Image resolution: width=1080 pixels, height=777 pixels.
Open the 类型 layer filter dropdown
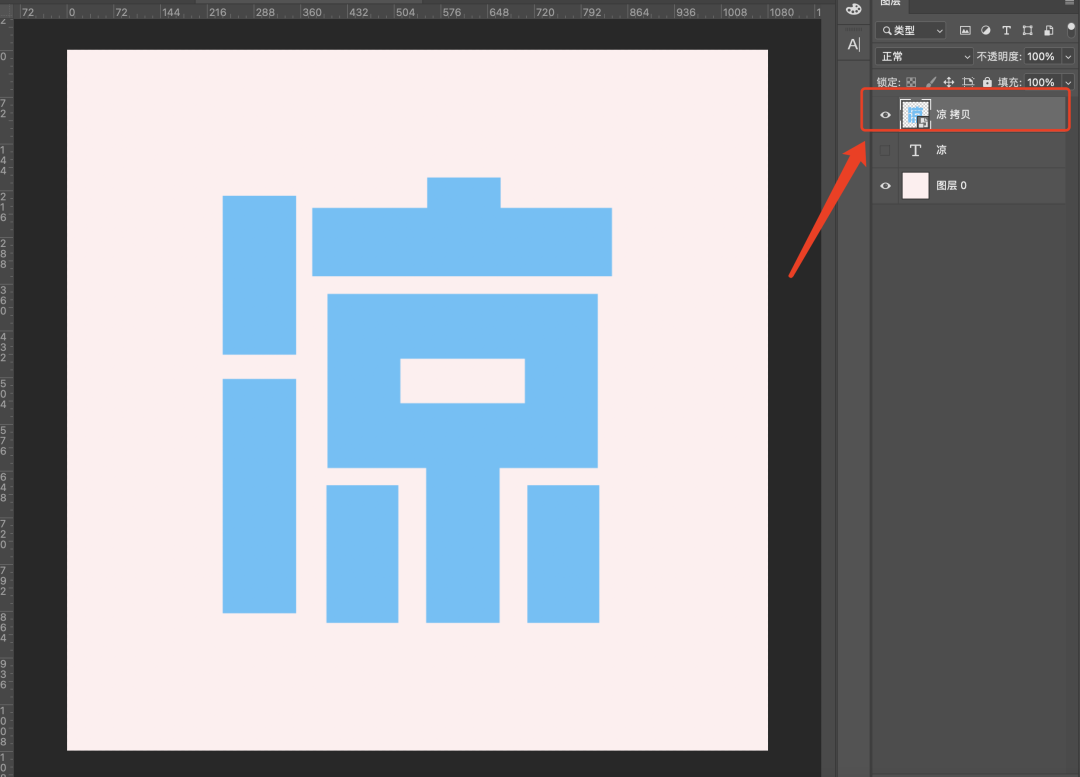coord(911,30)
